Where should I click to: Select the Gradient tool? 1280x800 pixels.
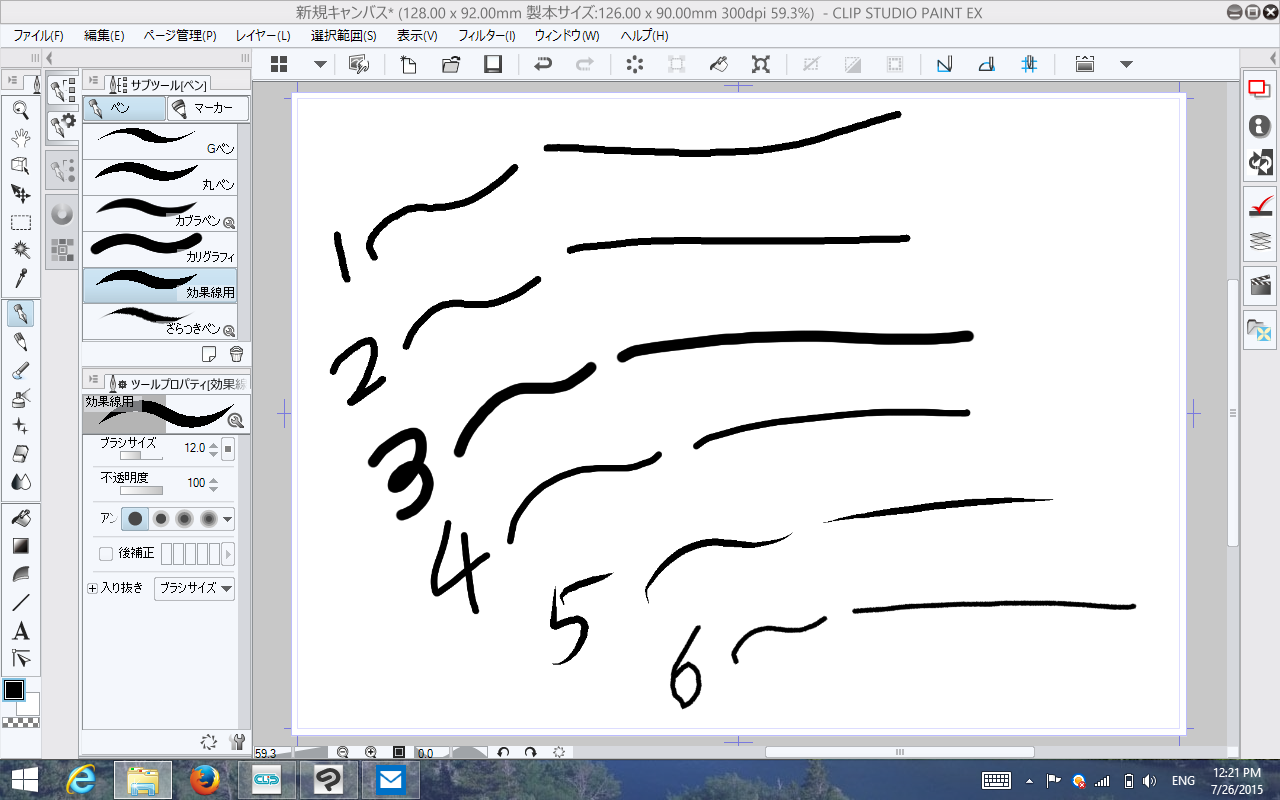coord(20,546)
